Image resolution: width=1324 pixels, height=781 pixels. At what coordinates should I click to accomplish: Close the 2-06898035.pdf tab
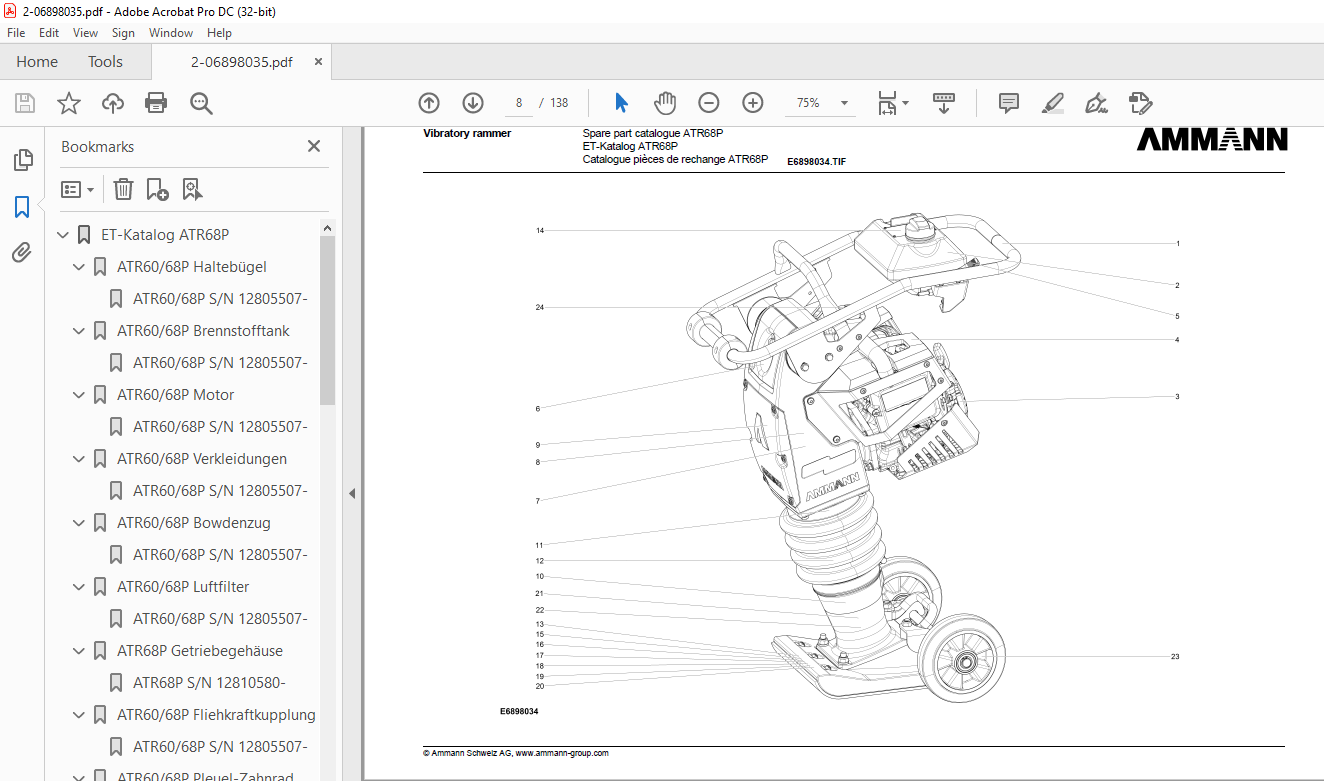click(319, 62)
